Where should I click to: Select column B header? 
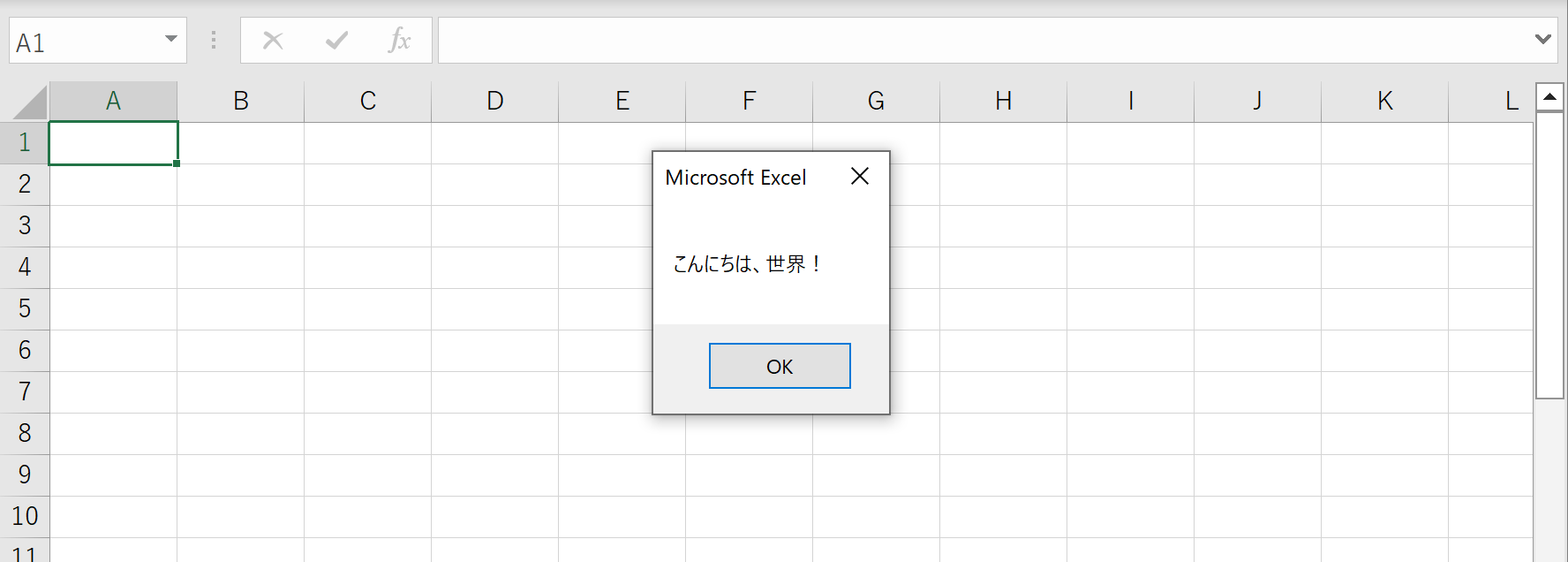point(240,102)
